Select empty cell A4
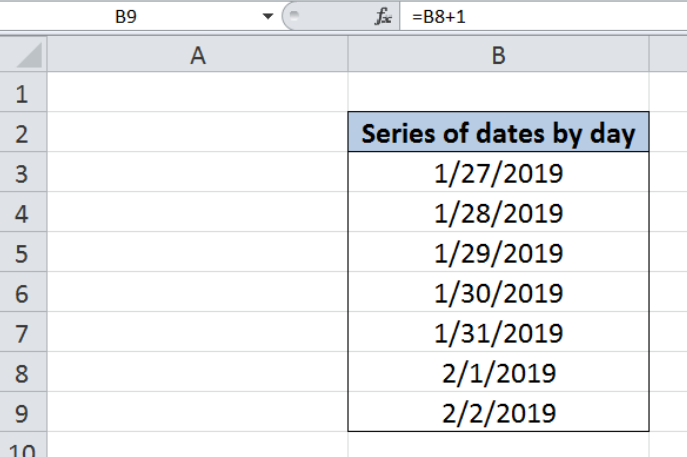 (198, 212)
